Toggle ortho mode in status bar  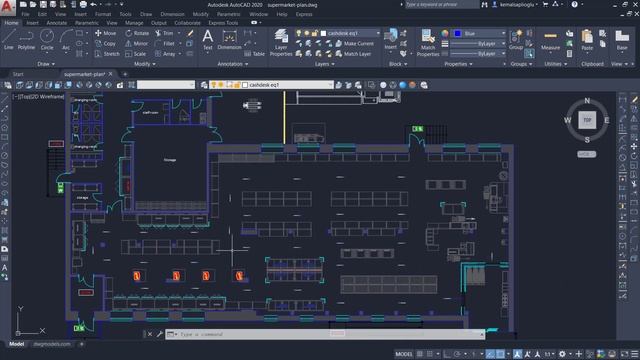pyautogui.click(x=447, y=354)
